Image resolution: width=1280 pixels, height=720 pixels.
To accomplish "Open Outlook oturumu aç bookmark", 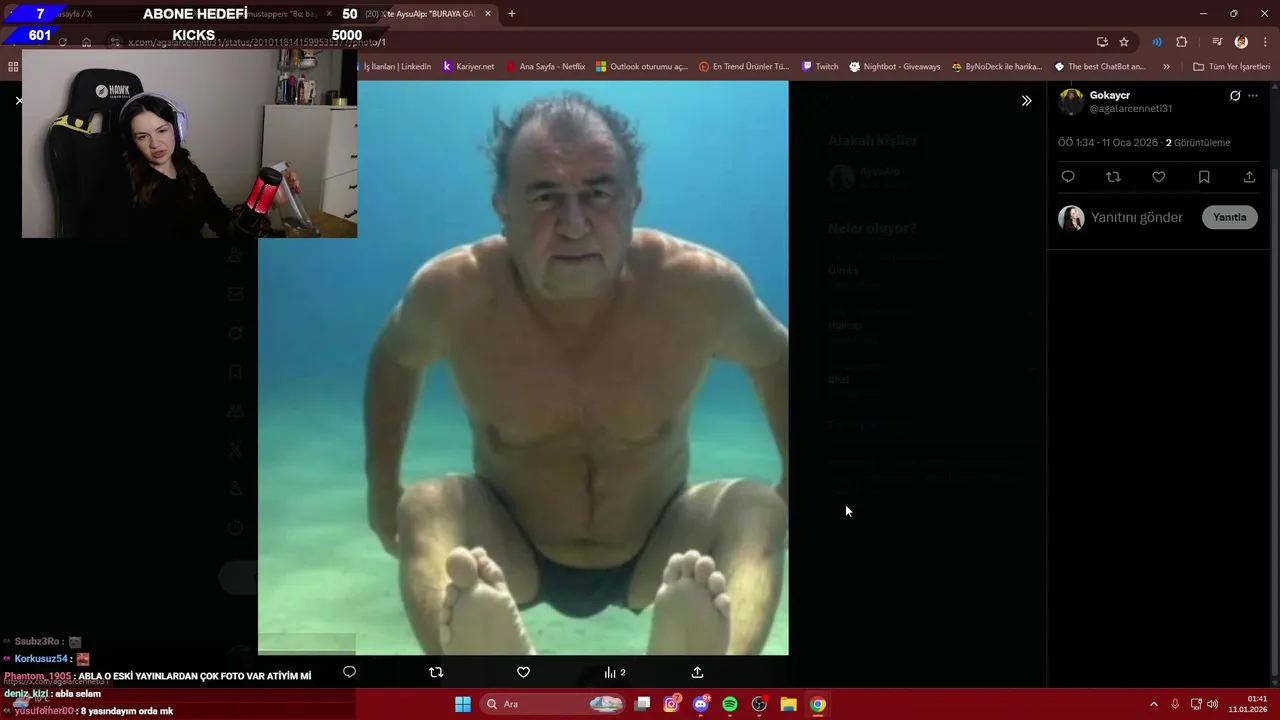I will pyautogui.click(x=641, y=67).
